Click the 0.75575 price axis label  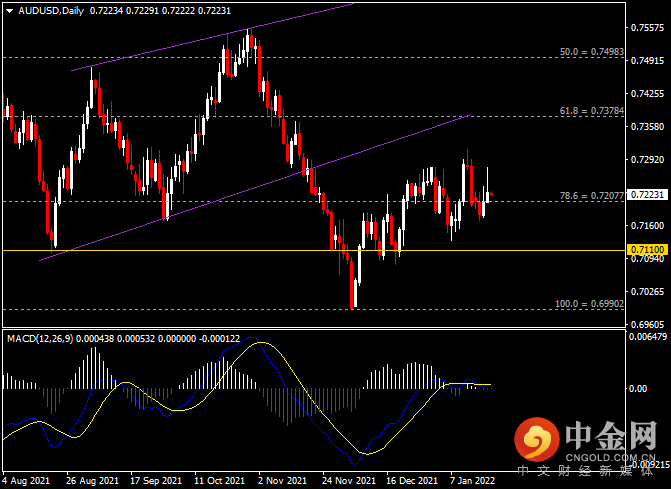647,27
